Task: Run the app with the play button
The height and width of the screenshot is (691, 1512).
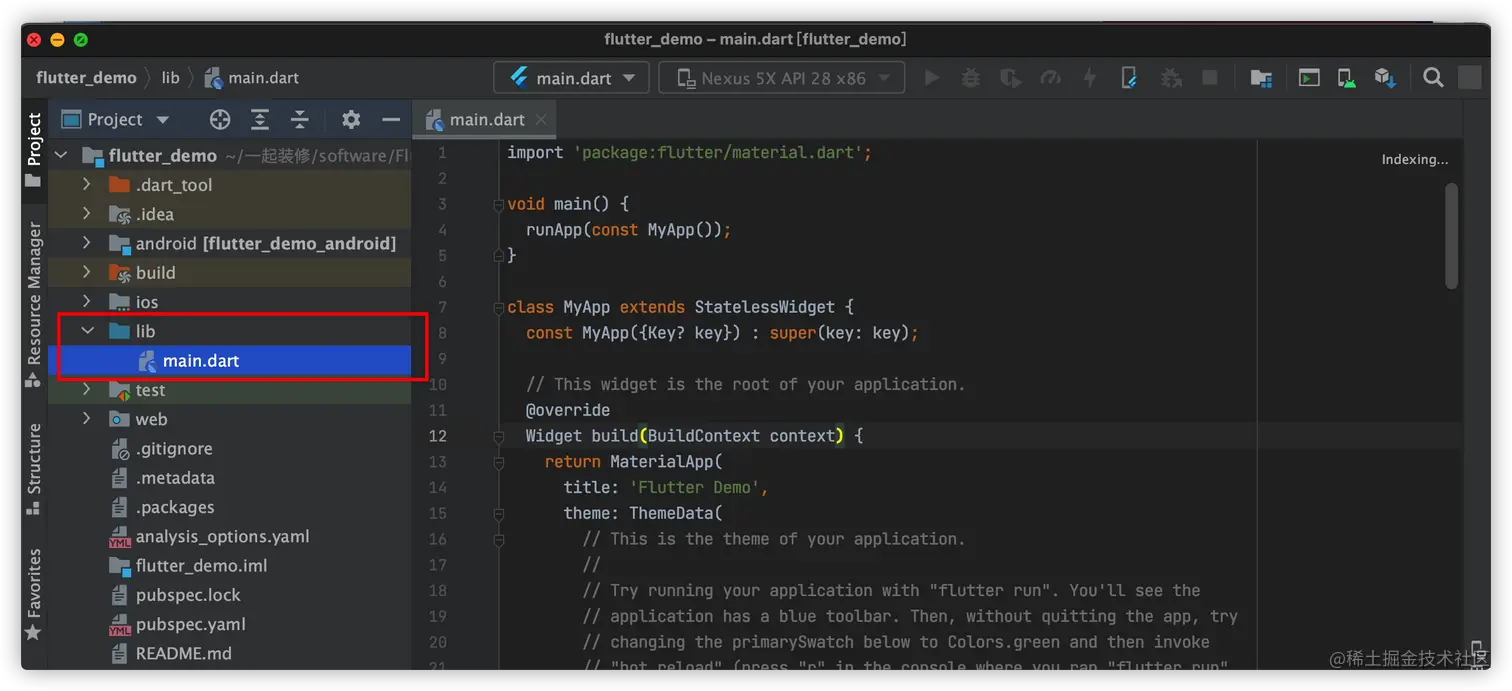Action: coord(931,78)
